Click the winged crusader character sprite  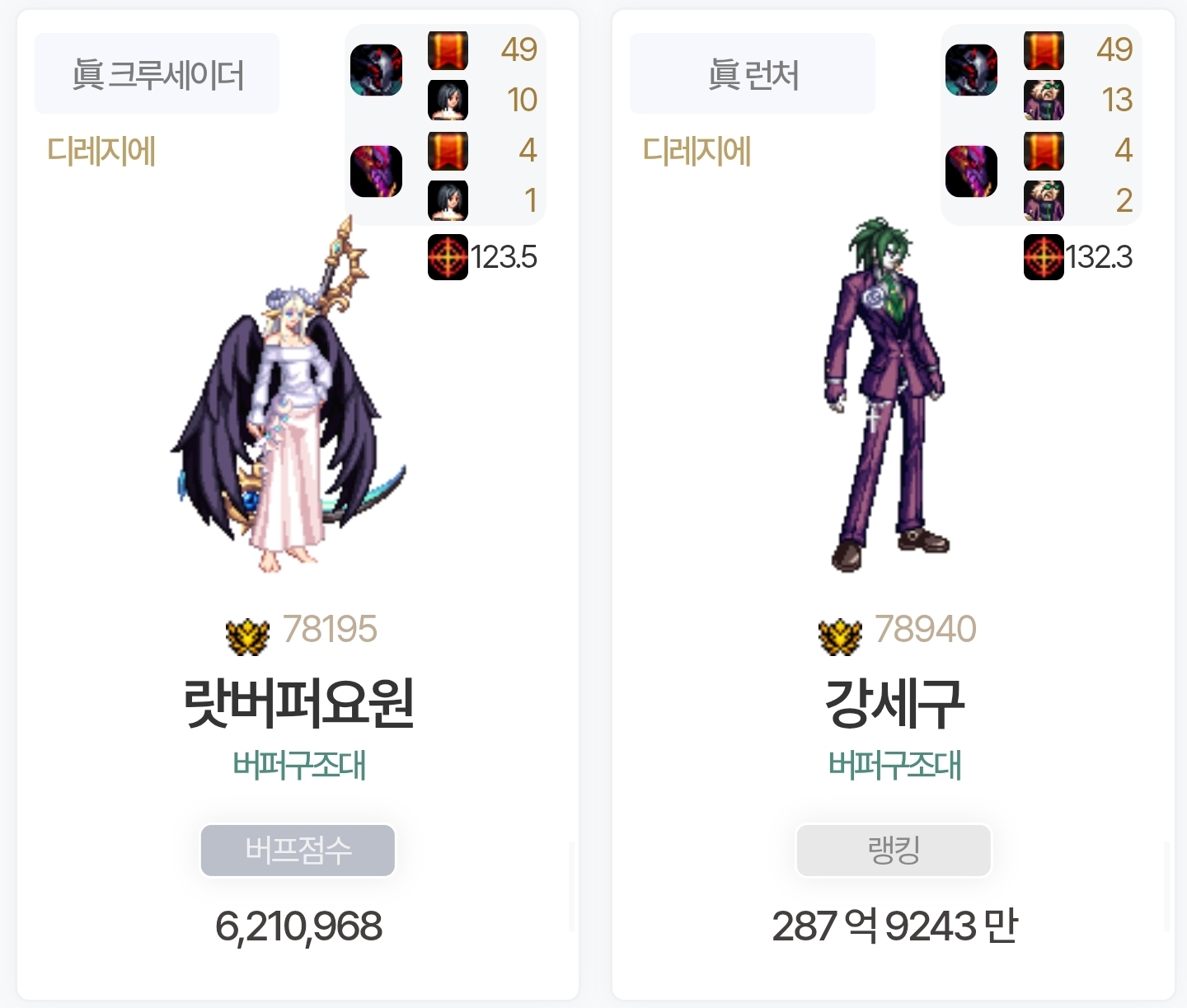(289, 396)
